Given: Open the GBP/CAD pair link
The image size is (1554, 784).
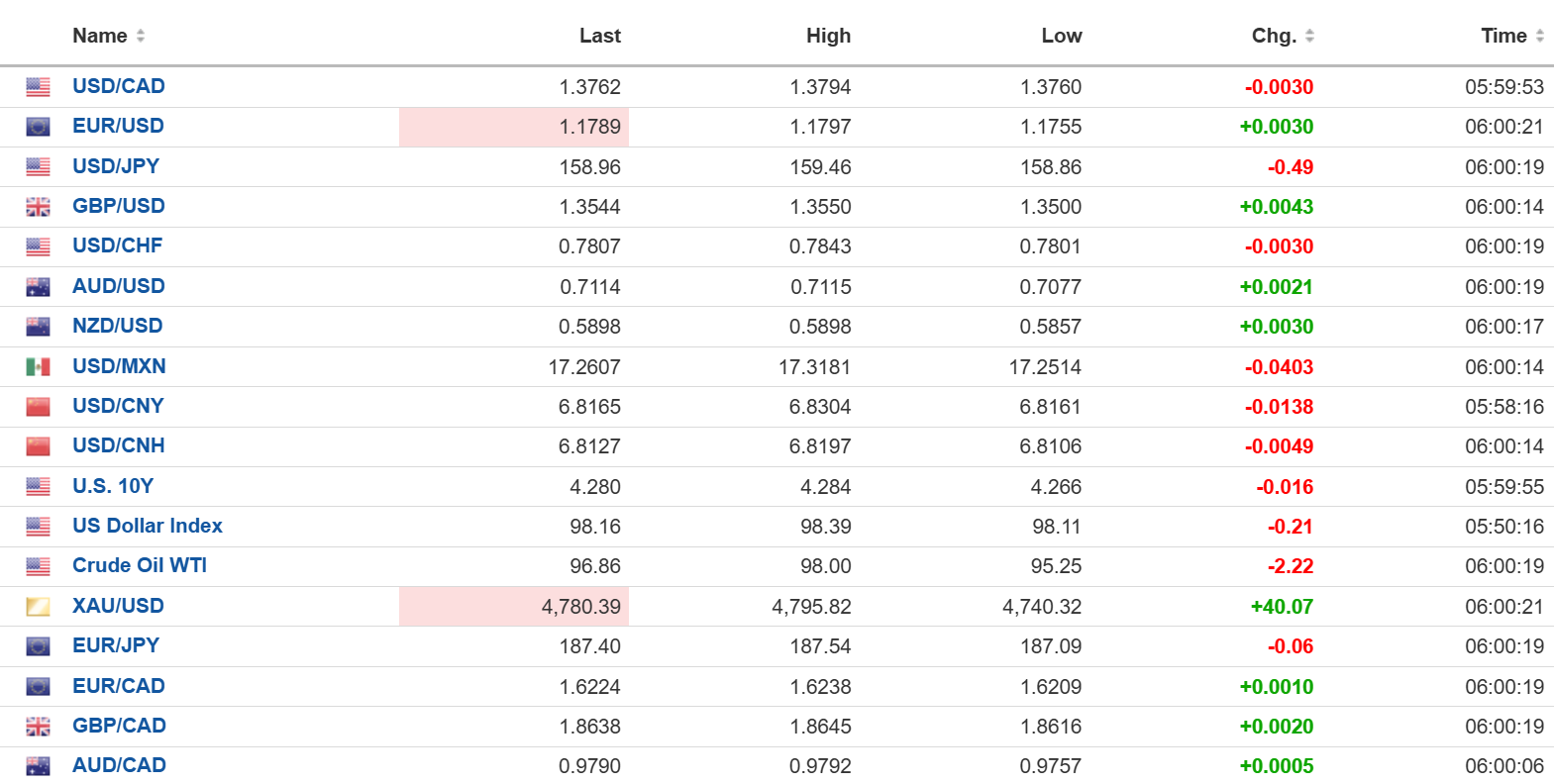Looking at the screenshot, I should pyautogui.click(x=119, y=726).
